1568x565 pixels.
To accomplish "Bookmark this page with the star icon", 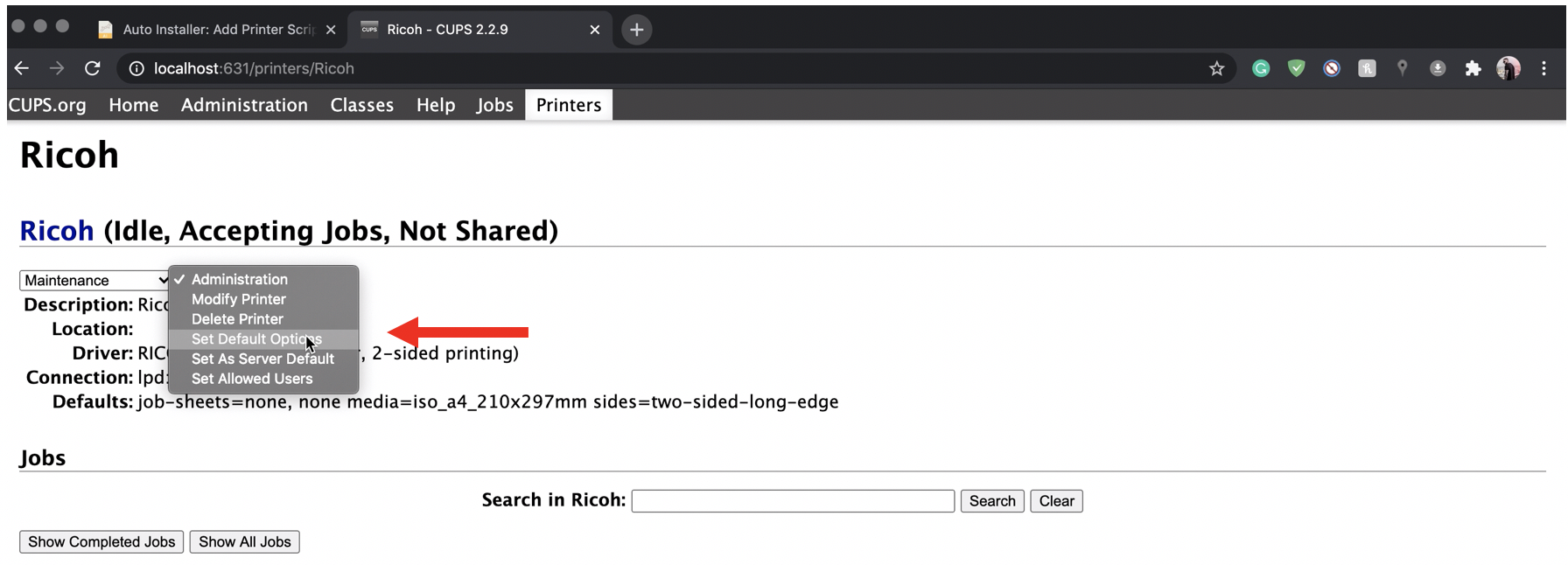I will pos(1216,68).
